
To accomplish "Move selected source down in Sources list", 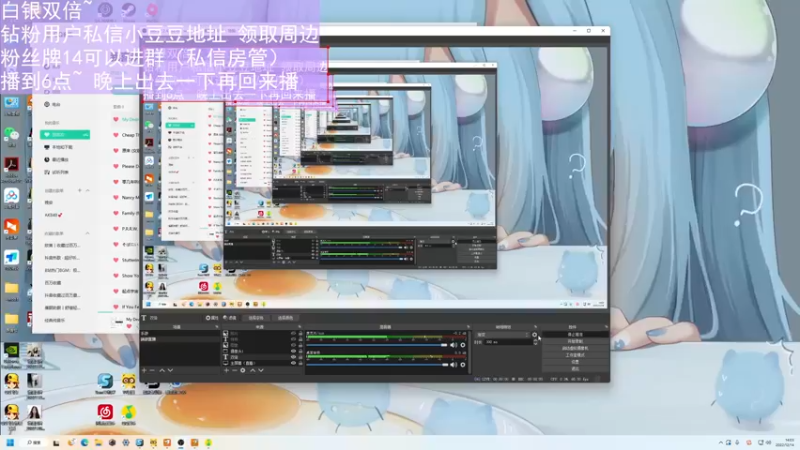I will tap(261, 370).
